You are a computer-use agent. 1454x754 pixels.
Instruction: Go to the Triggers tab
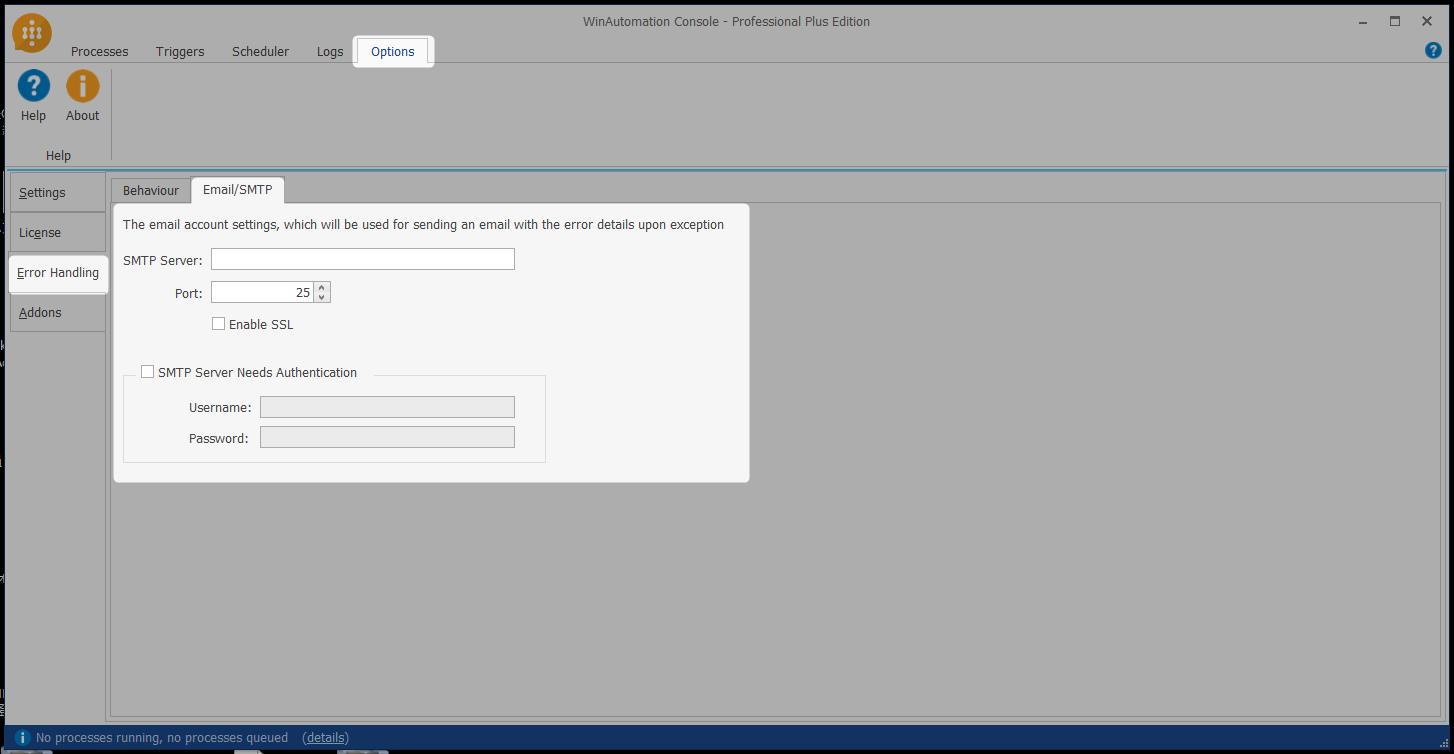pyautogui.click(x=180, y=52)
